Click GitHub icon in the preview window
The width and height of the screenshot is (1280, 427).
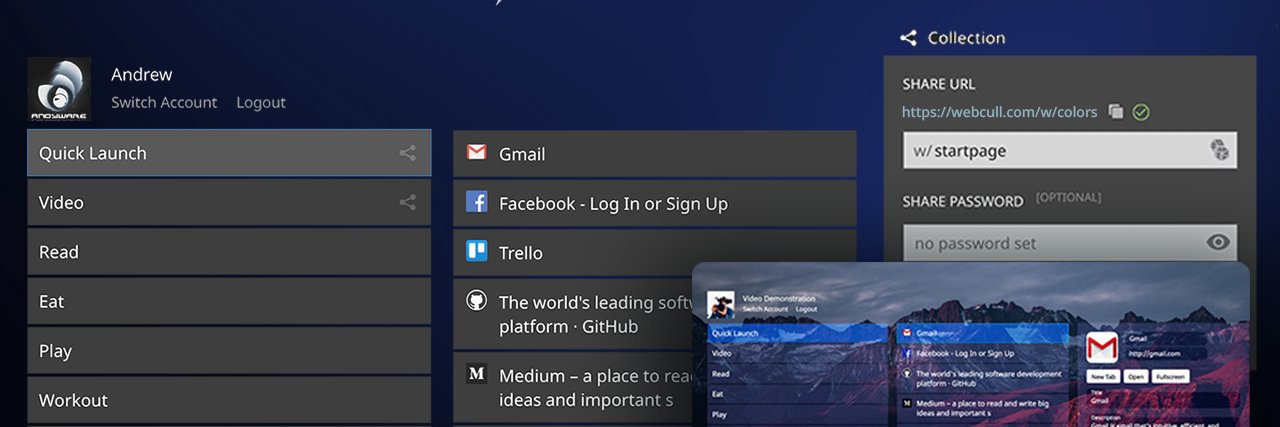point(906,373)
